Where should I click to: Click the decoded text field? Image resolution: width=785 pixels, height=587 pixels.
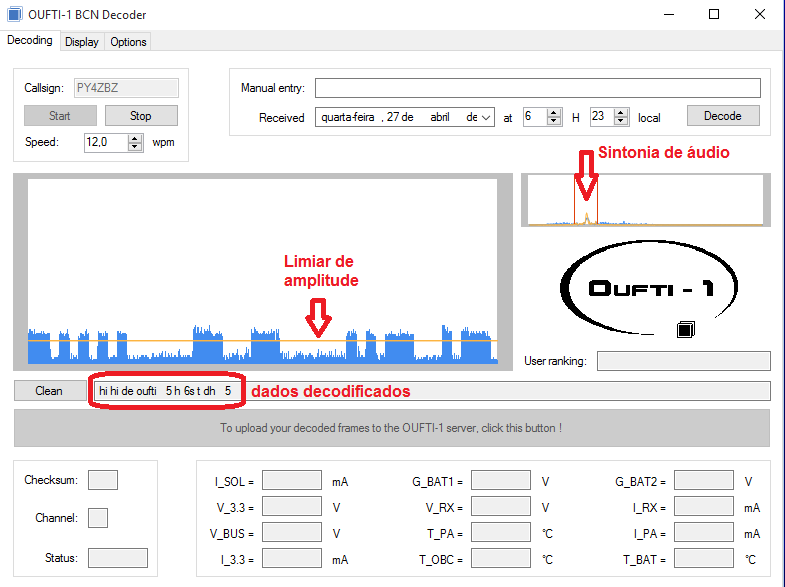430,391
